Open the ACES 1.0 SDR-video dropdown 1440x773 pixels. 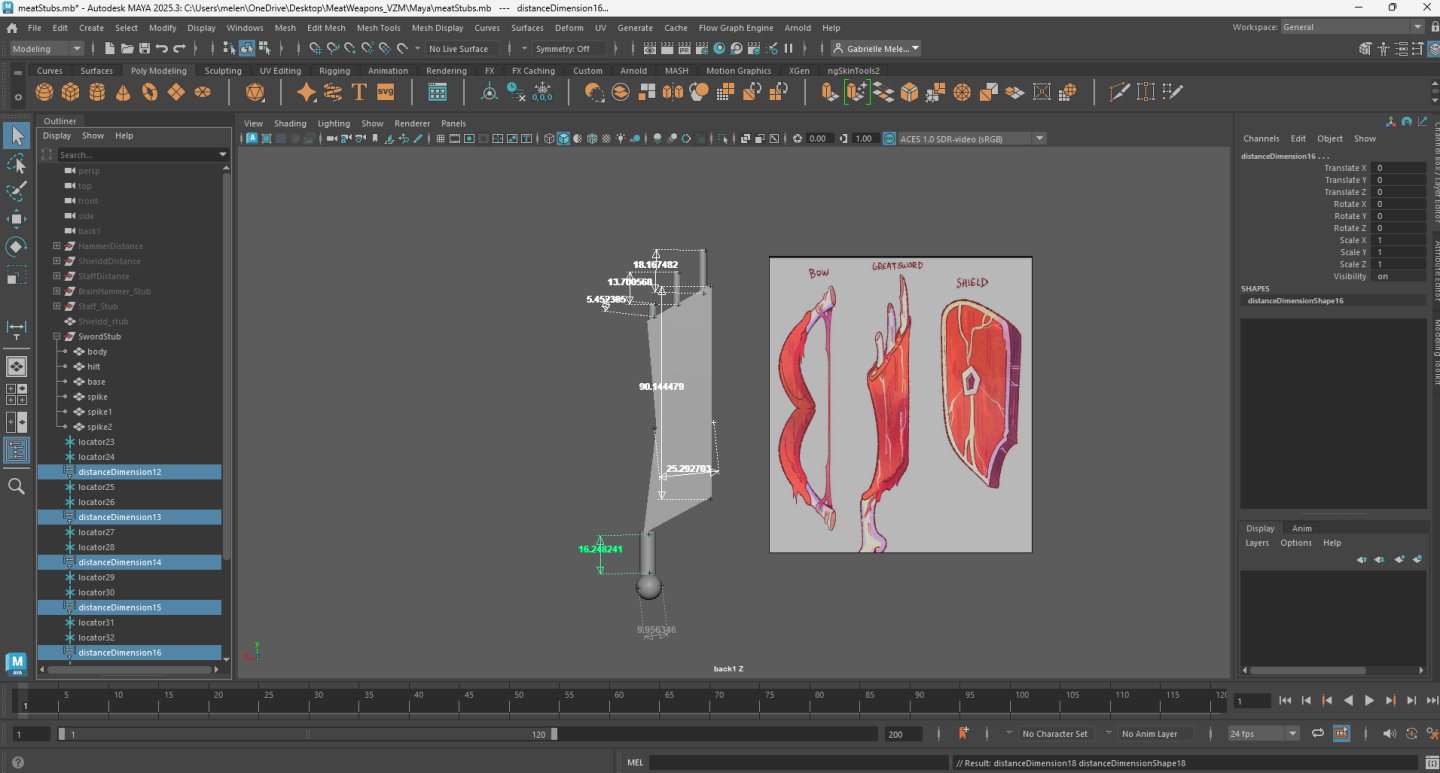click(972, 138)
